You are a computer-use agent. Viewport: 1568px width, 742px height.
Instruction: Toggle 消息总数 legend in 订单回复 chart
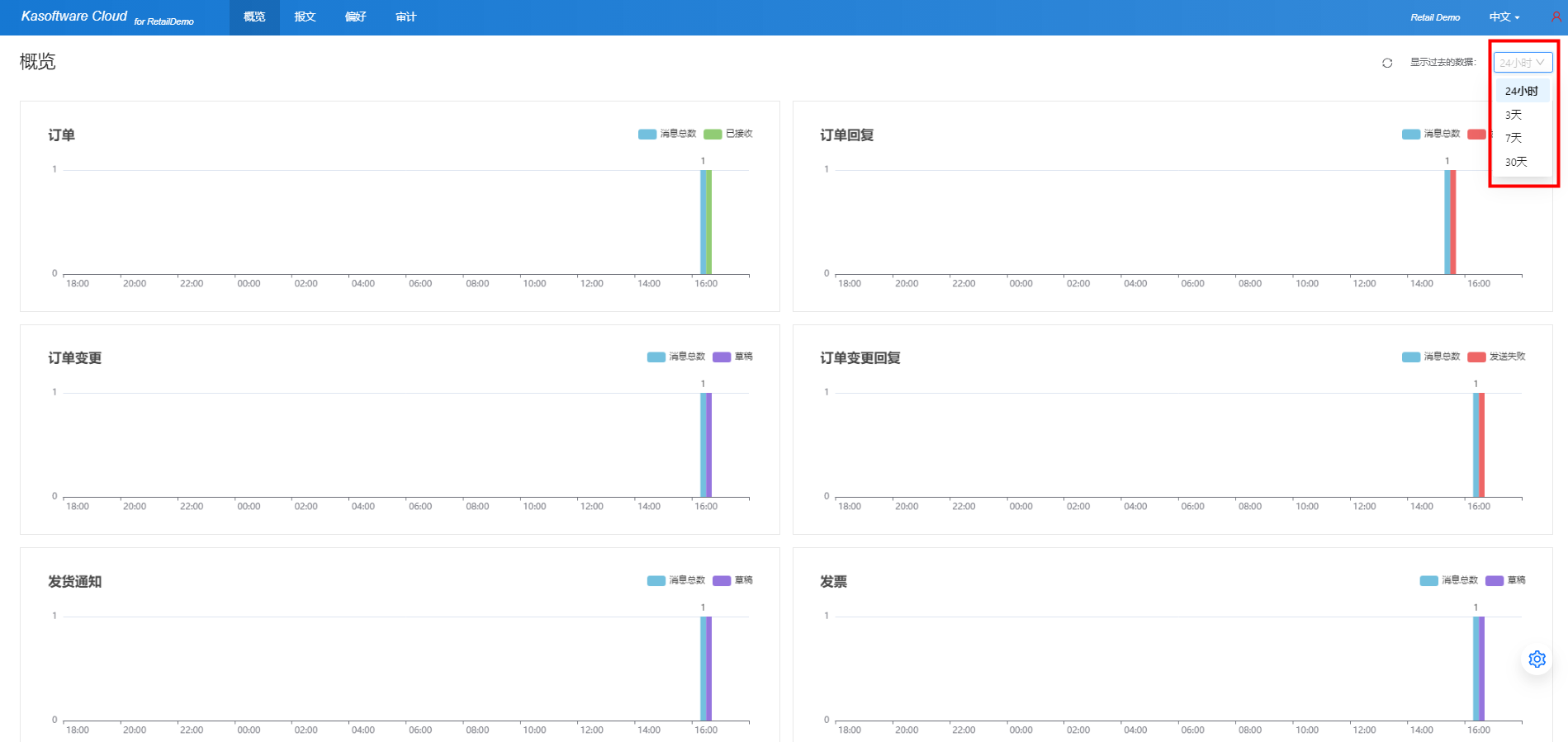(1431, 134)
